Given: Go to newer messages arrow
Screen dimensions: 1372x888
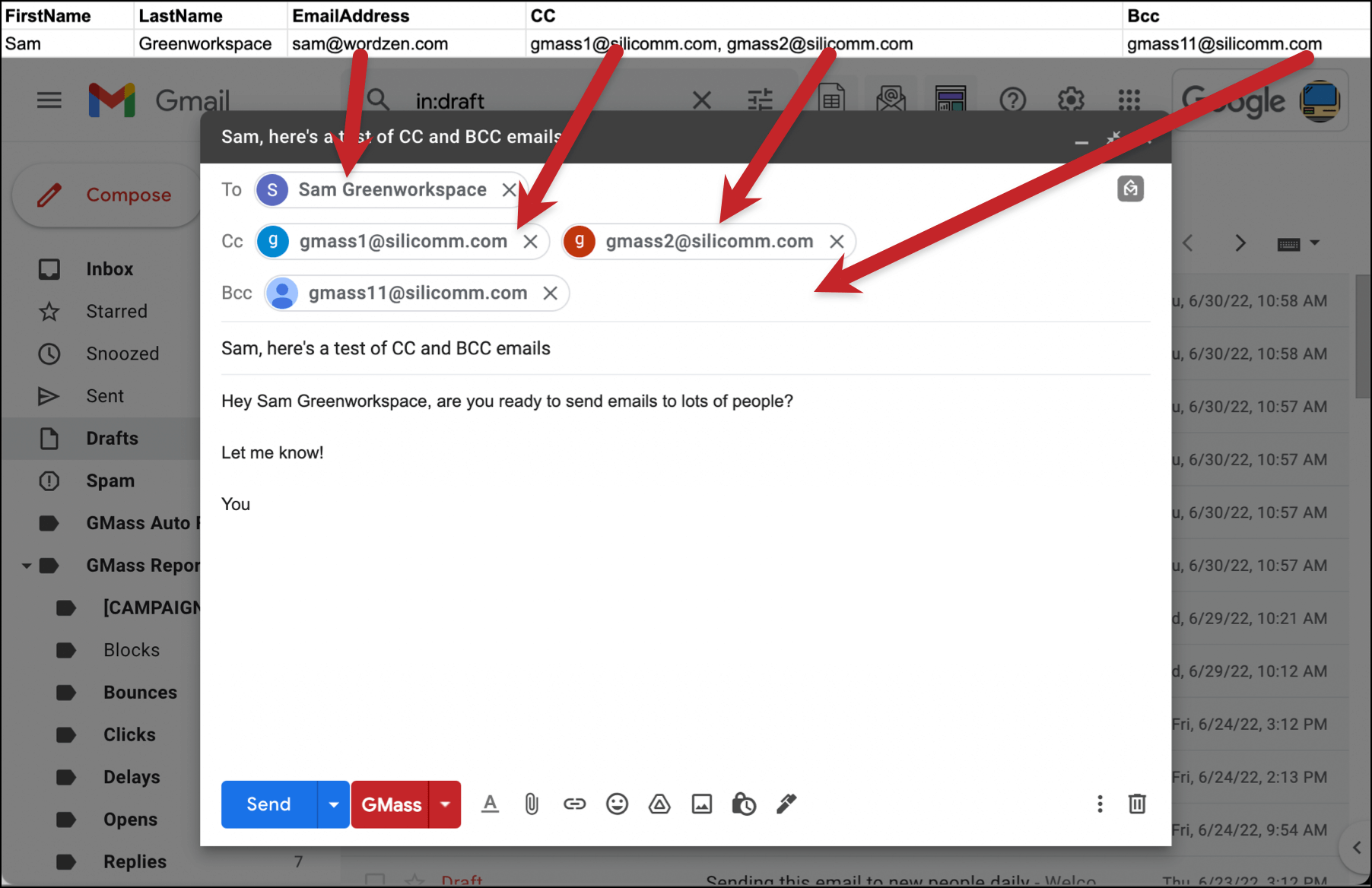Looking at the screenshot, I should (1188, 243).
